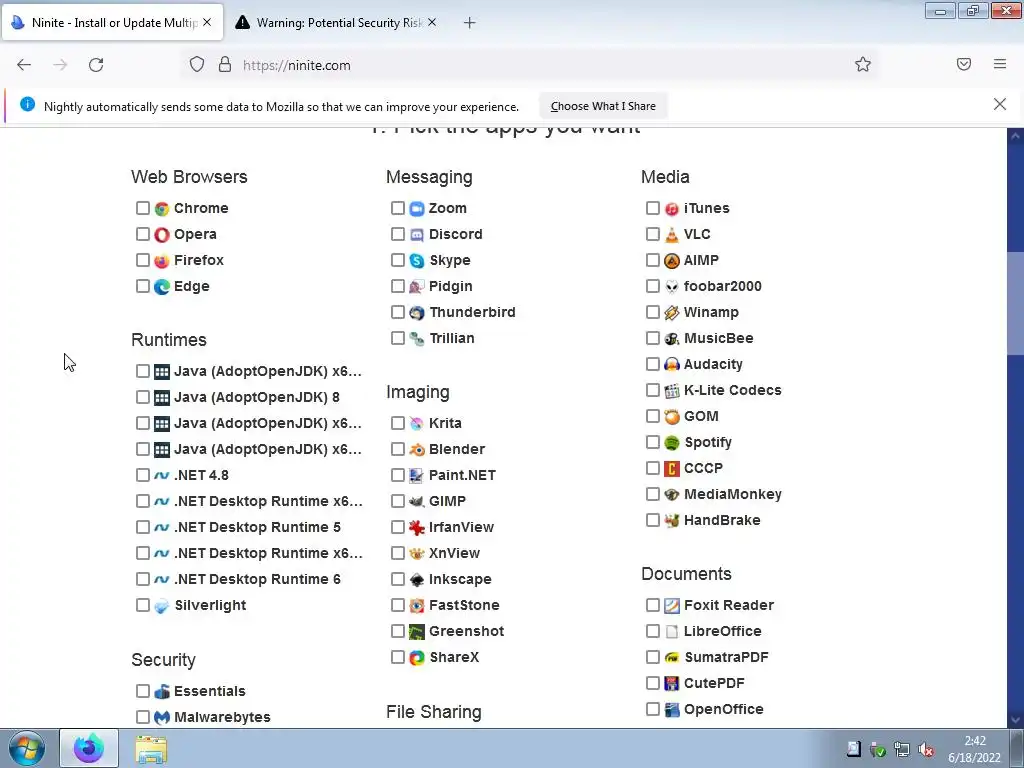Bookmark this page with the star icon

click(863, 65)
